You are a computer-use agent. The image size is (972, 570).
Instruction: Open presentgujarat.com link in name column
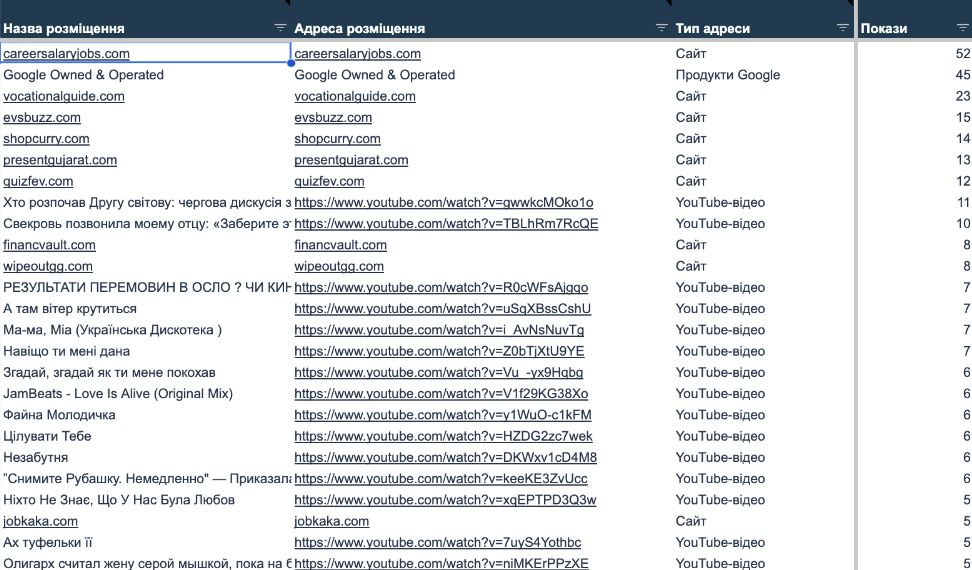click(x=60, y=160)
